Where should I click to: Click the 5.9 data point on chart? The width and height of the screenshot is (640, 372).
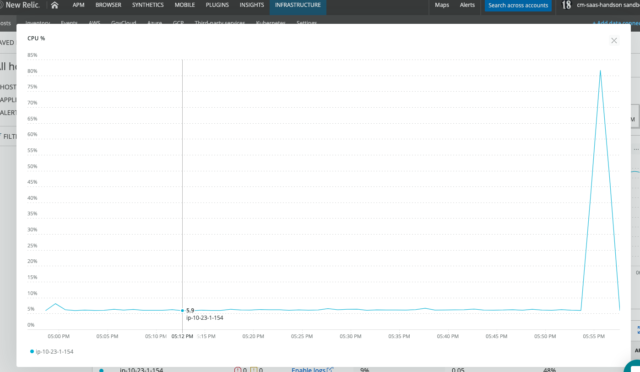[x=182, y=311]
